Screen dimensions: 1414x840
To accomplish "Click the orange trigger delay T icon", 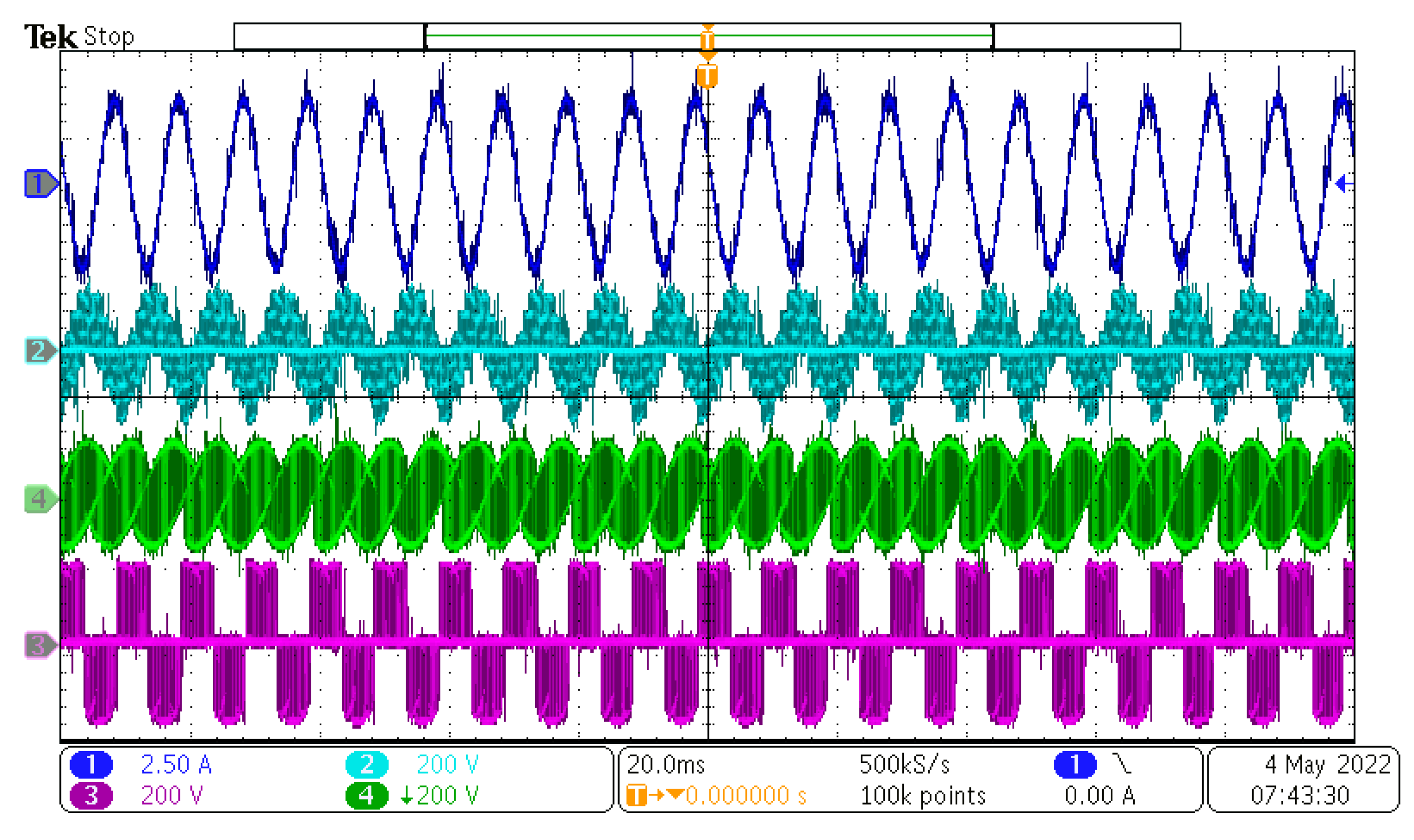I will pos(637,795).
